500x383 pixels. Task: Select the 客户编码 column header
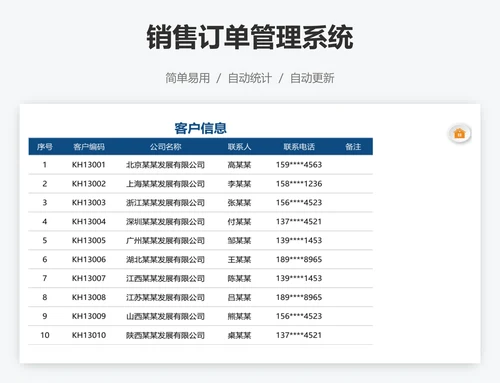tap(89, 147)
